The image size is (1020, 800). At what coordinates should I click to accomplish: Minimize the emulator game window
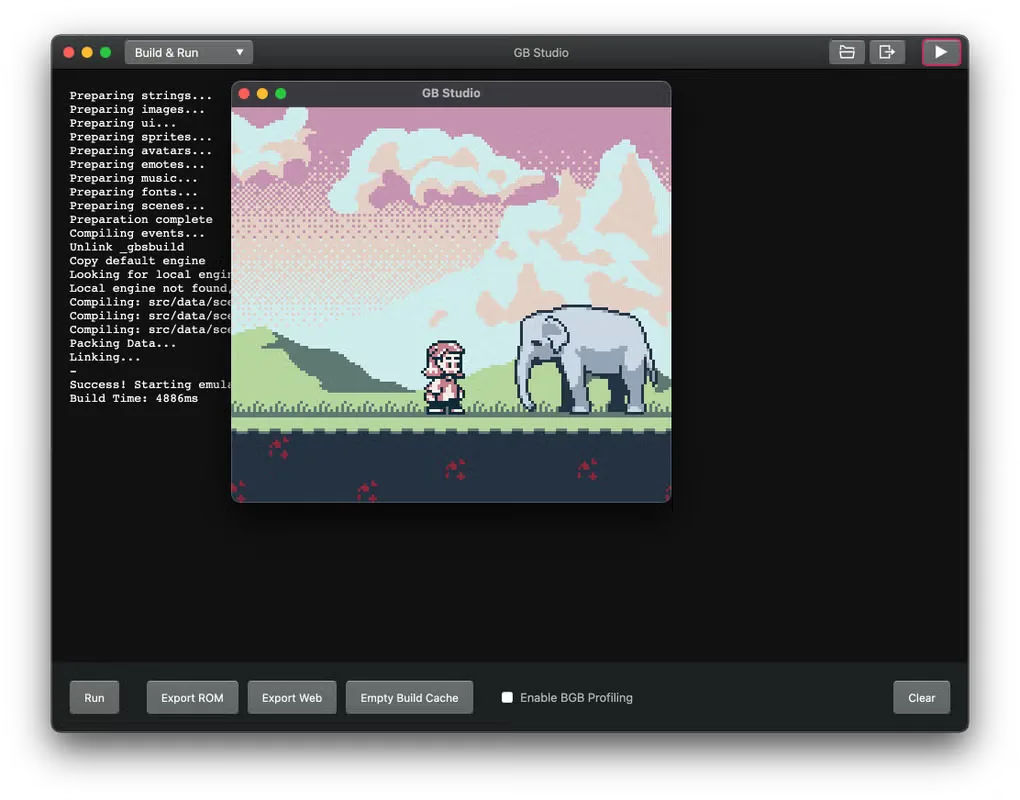click(262, 94)
